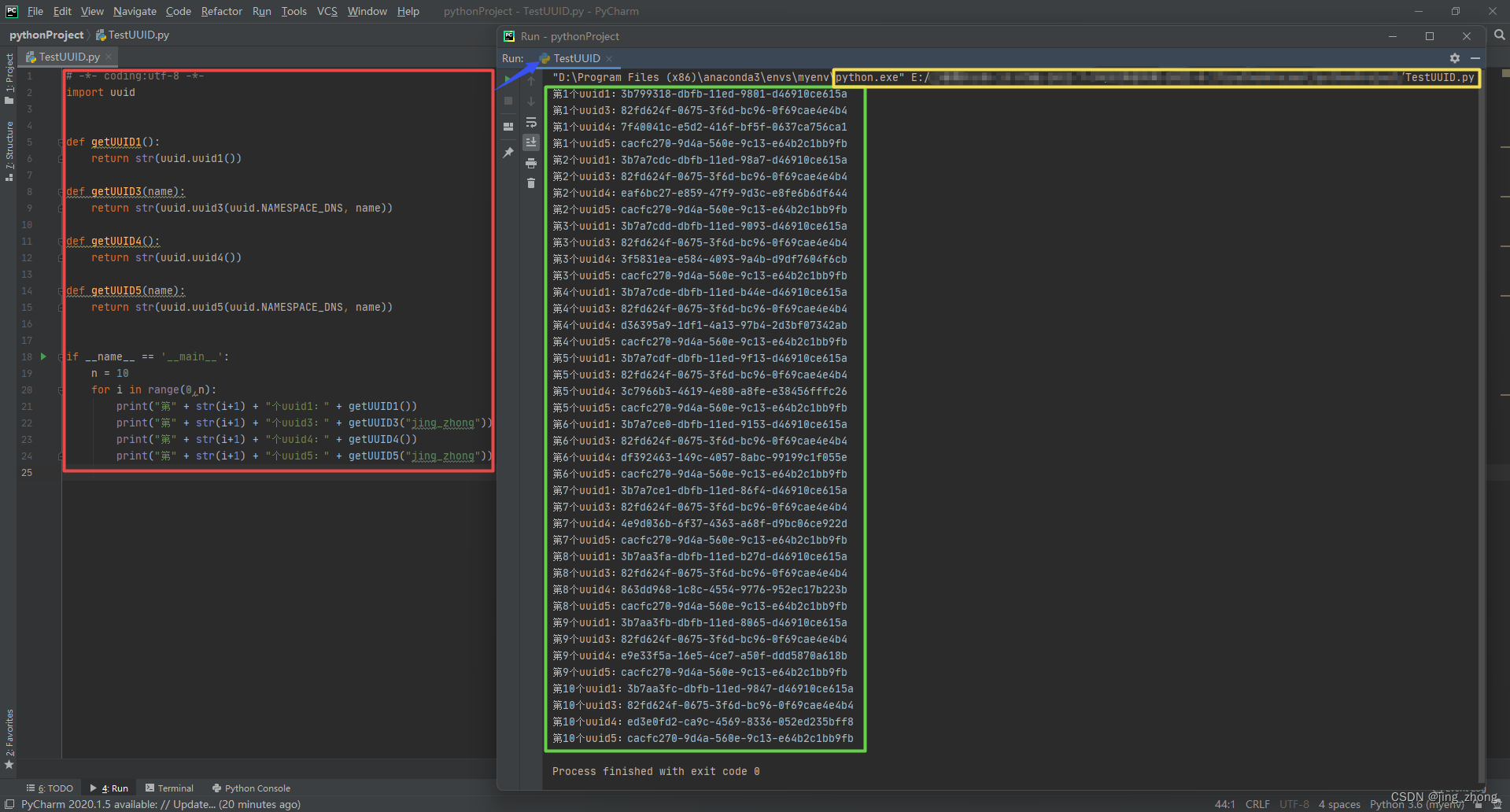Click Search Everywhere magnifier icon
Screen dimensions: 1510x812
click(1500, 35)
